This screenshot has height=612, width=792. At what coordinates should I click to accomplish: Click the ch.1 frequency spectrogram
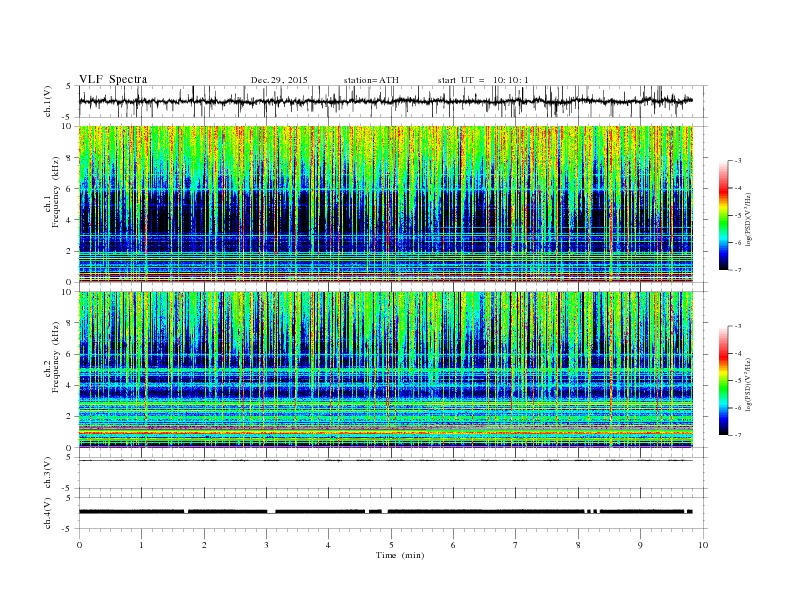(x=386, y=204)
